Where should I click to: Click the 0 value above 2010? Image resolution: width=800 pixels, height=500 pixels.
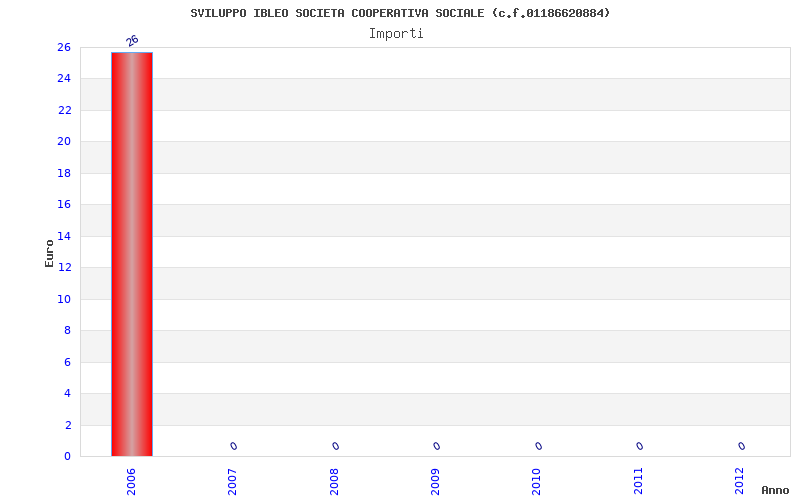539,446
